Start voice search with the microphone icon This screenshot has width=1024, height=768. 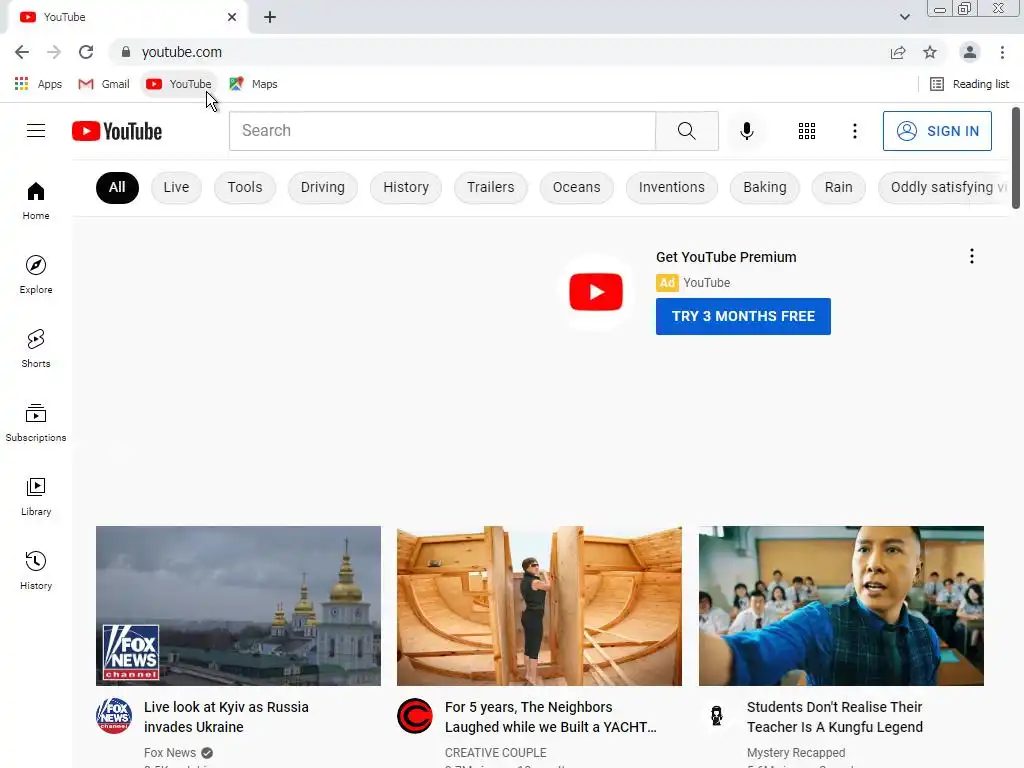pos(746,131)
